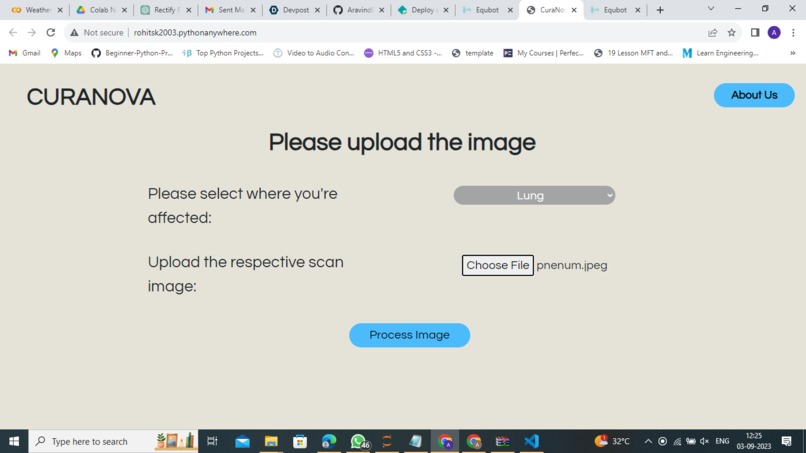Close the Devpost tab
This screenshot has height=453, width=806.
point(317,10)
